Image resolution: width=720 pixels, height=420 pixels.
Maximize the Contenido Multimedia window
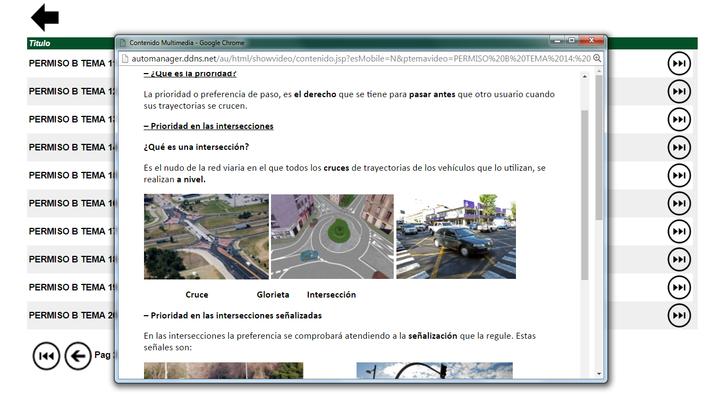tap(572, 41)
